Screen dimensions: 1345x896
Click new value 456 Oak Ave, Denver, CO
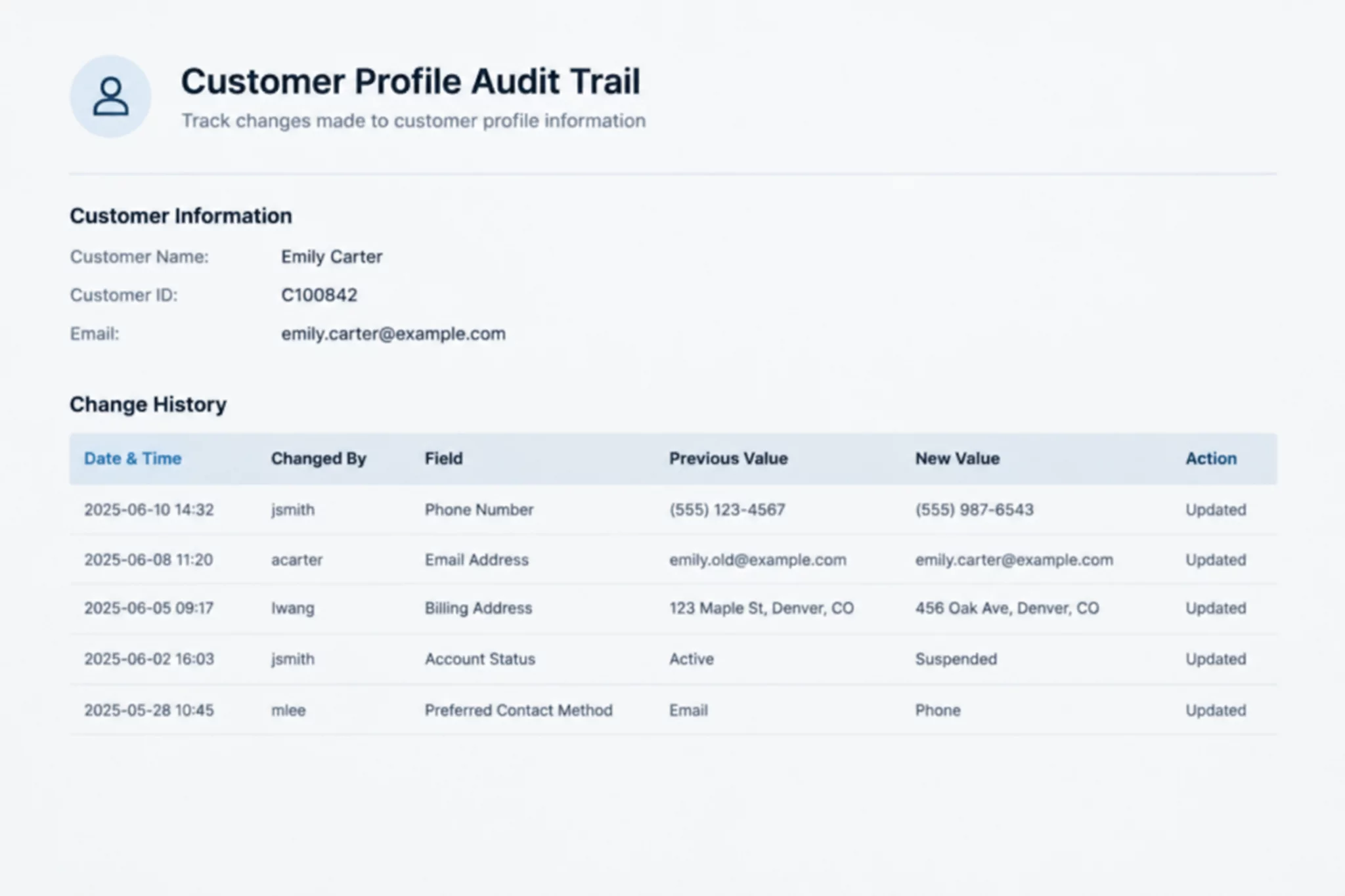1007,608
